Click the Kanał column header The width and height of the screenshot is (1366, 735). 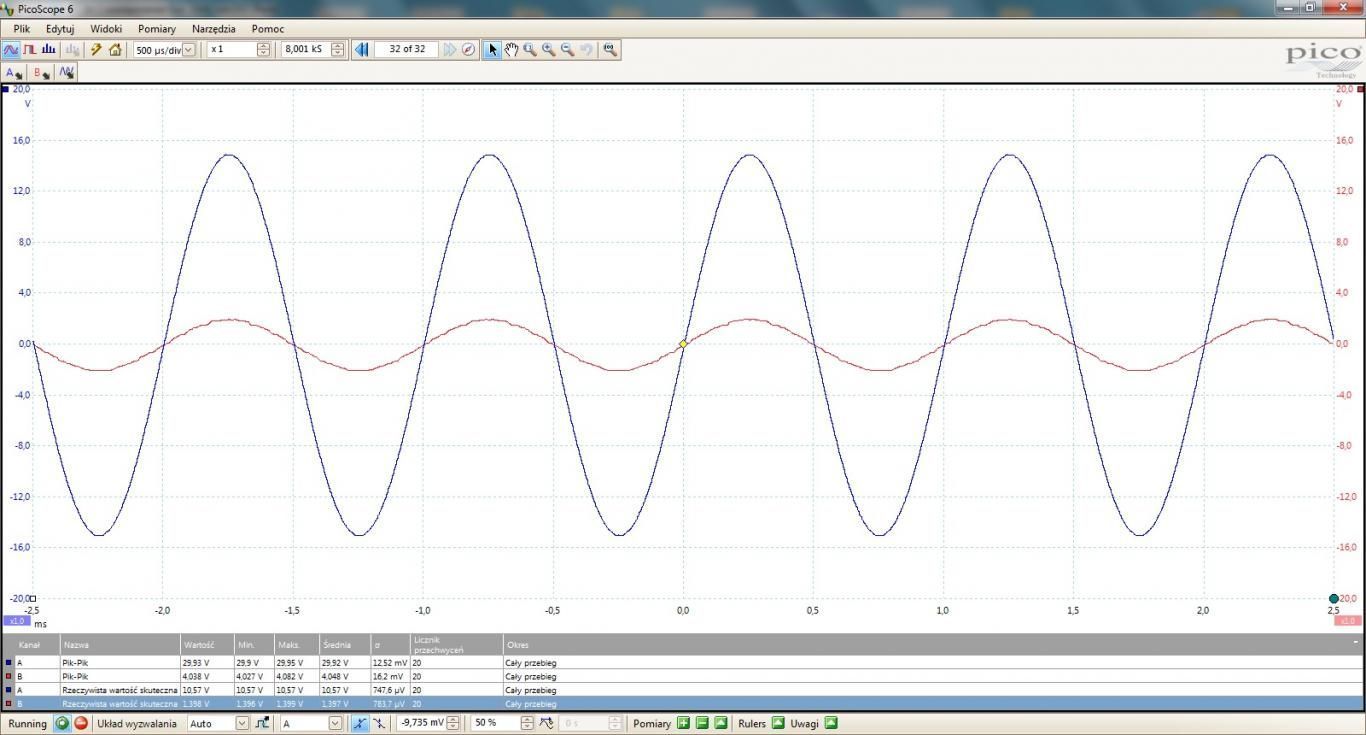click(29, 645)
